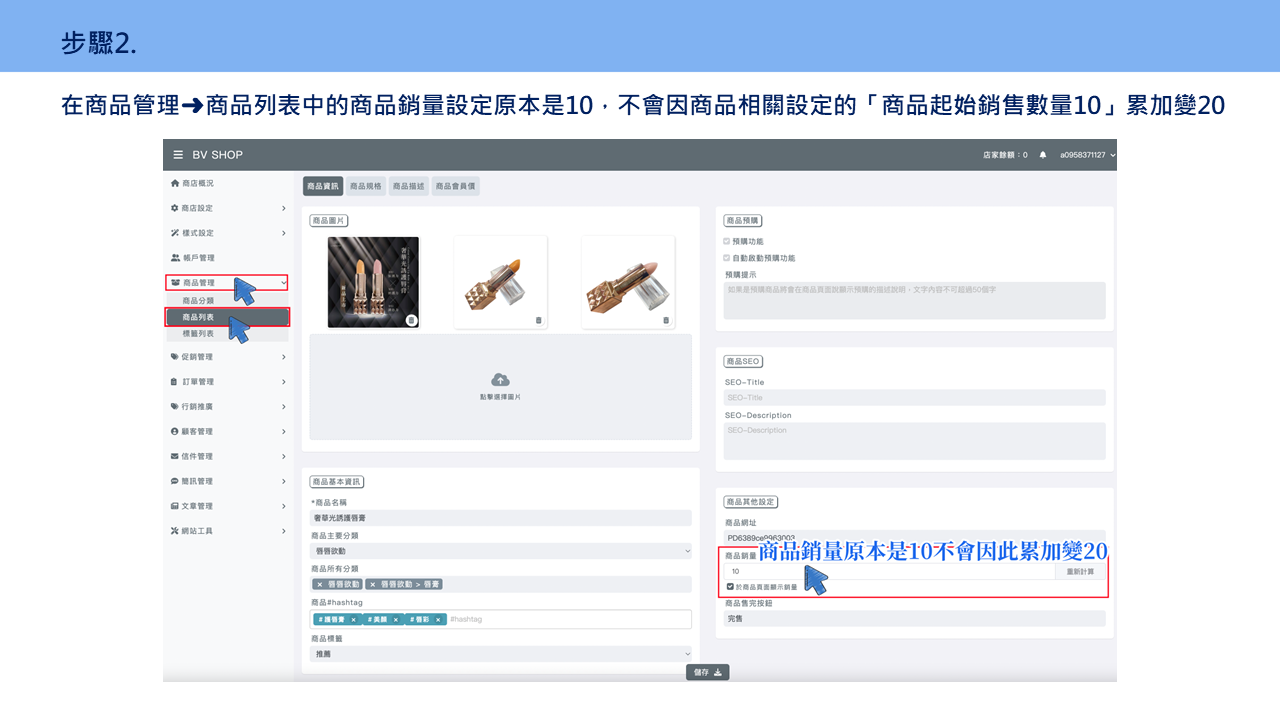The image size is (1280, 720).
Task: Open the 商品標籤 dropdown showing 推薦
Action: pyautogui.click(x=500, y=653)
